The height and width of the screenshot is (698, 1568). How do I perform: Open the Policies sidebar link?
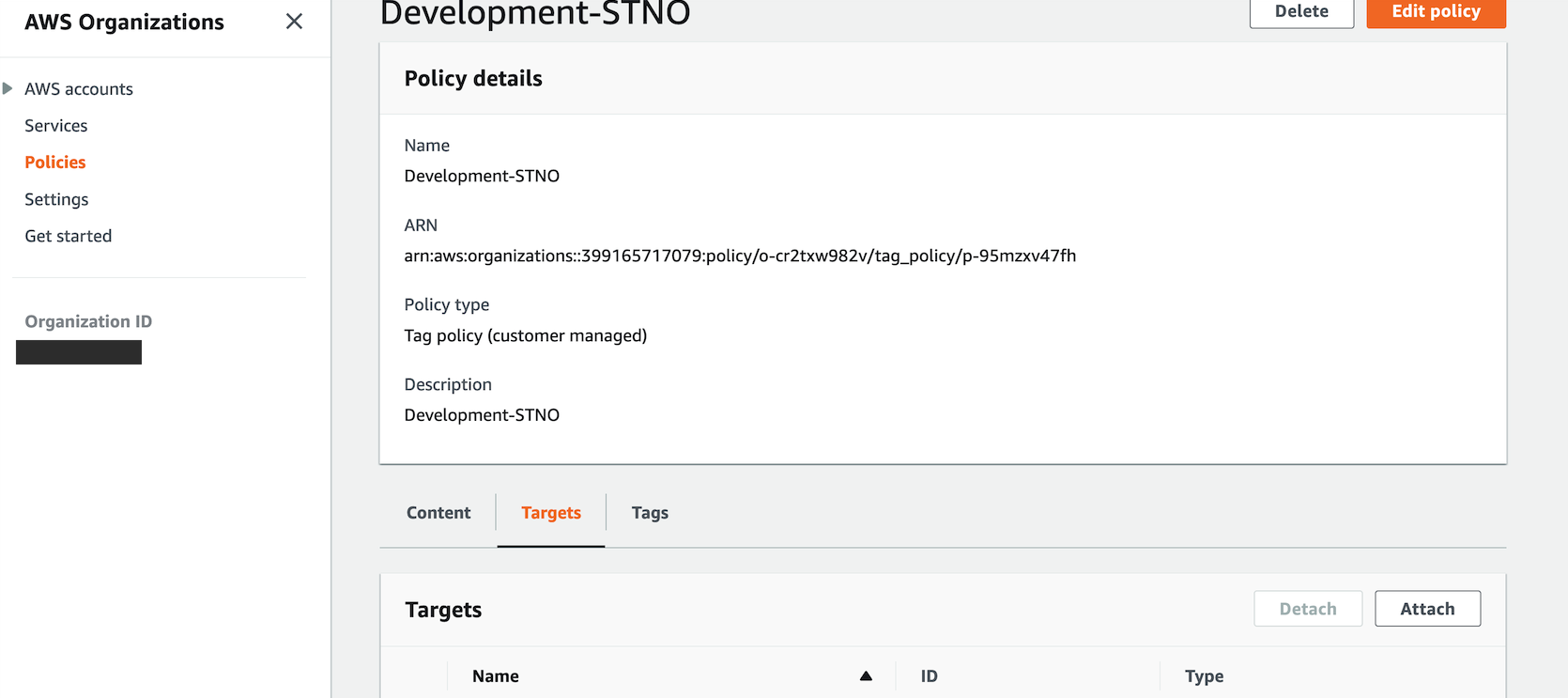tap(55, 163)
